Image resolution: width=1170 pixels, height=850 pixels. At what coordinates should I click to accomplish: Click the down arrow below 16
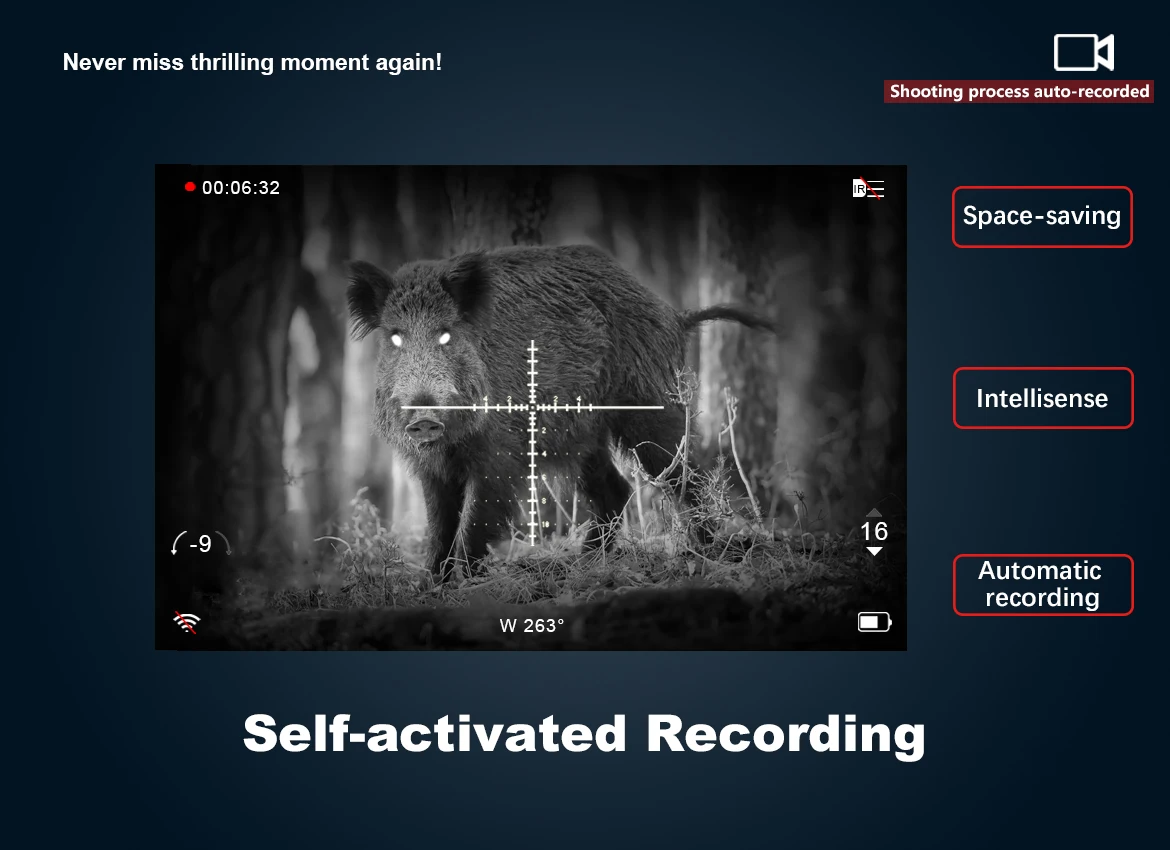point(875,551)
